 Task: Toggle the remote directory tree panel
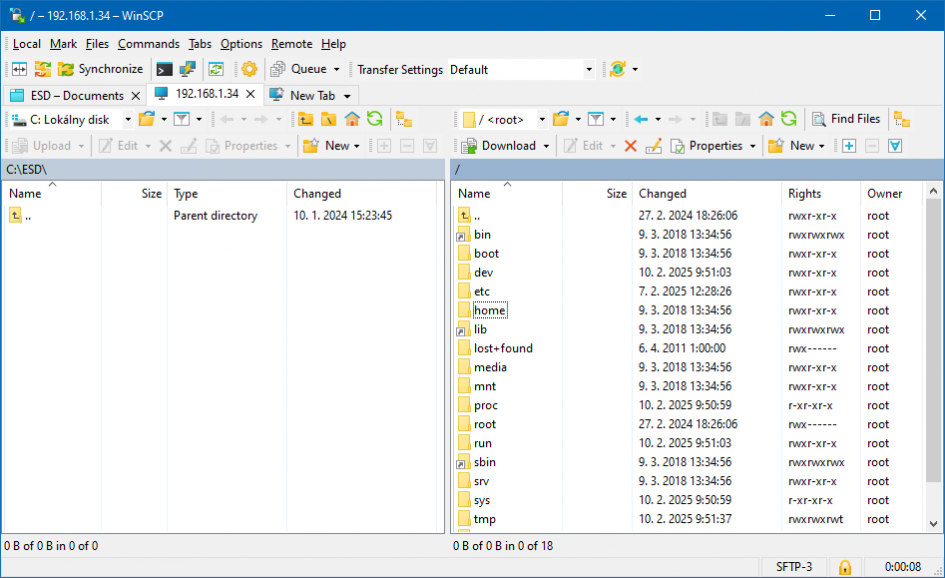click(902, 119)
